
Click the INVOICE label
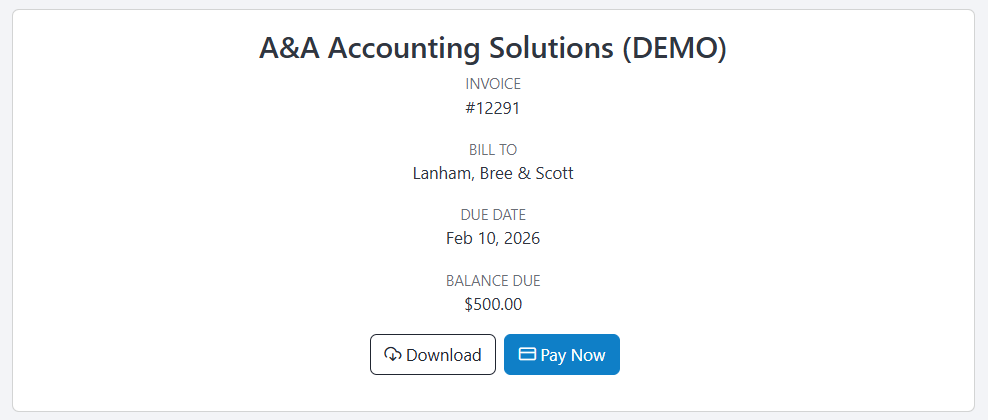(493, 84)
